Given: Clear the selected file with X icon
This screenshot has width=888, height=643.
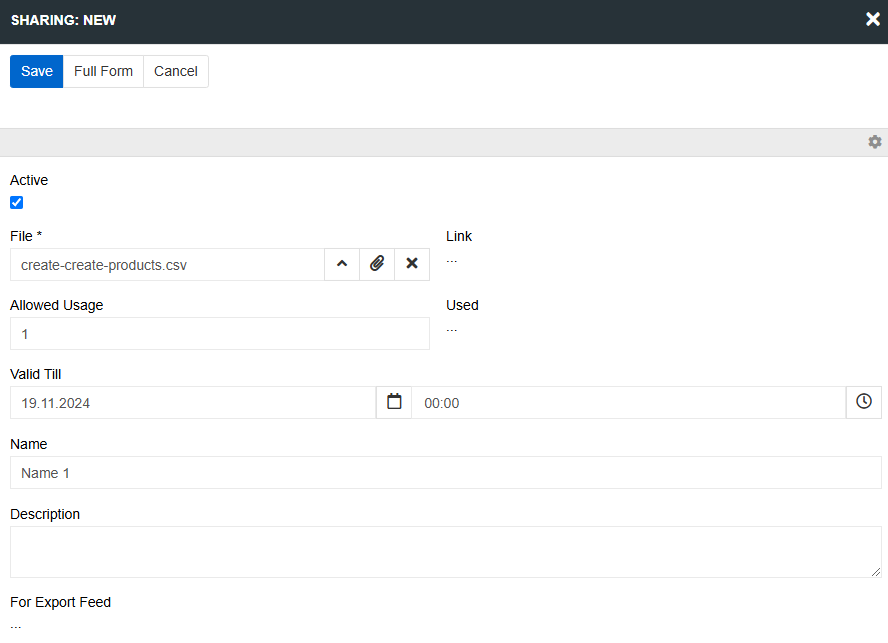Looking at the screenshot, I should point(412,265).
